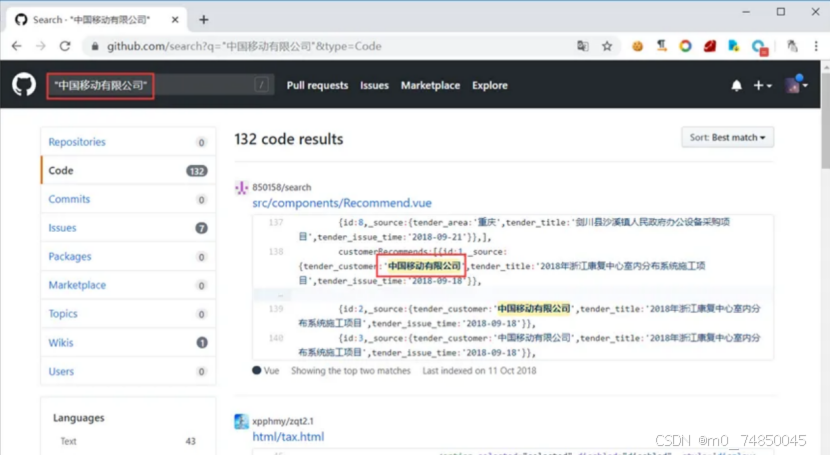
Task: Bookmark this page with the star icon
Action: pos(607,46)
